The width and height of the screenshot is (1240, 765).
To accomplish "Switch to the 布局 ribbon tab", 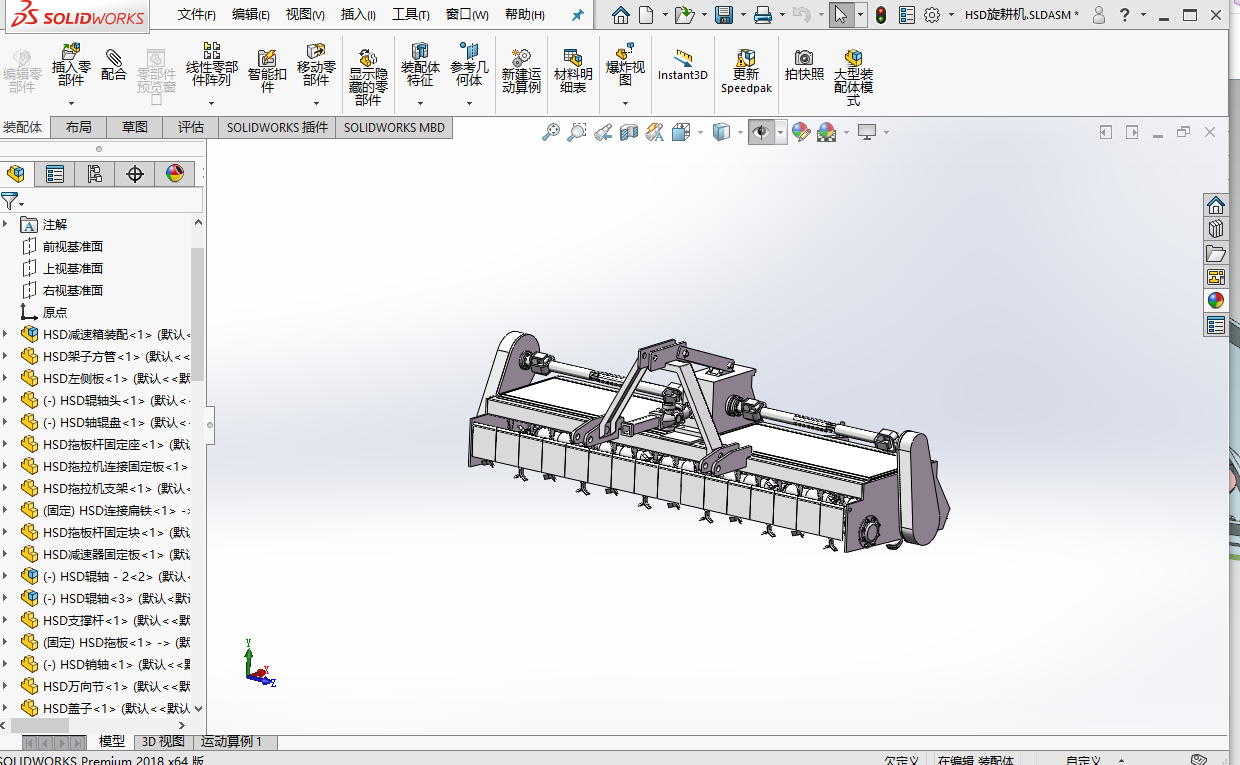I will (79, 127).
